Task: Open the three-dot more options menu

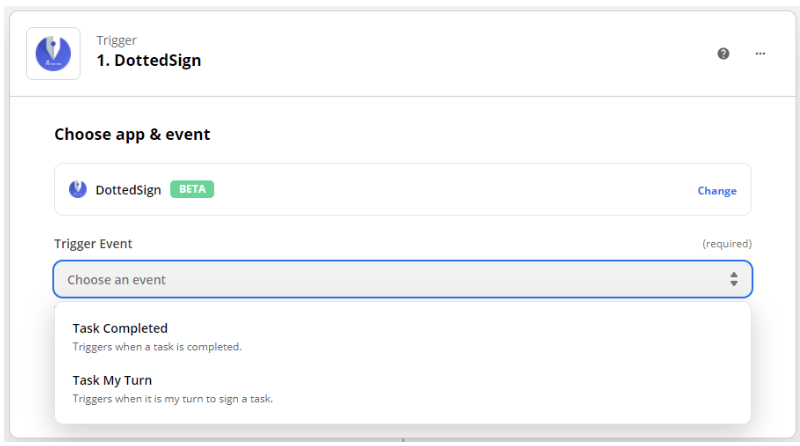Action: (760, 54)
